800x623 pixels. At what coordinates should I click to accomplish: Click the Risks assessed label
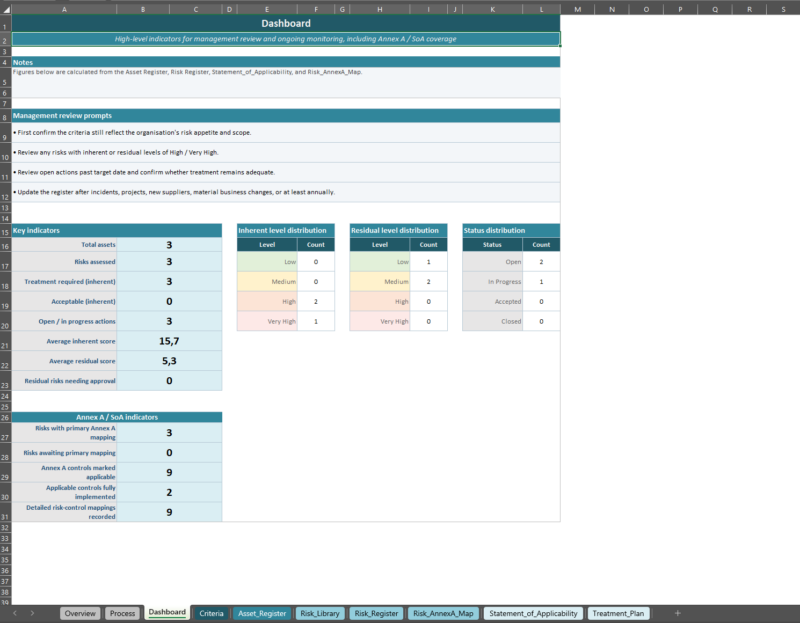(64, 262)
